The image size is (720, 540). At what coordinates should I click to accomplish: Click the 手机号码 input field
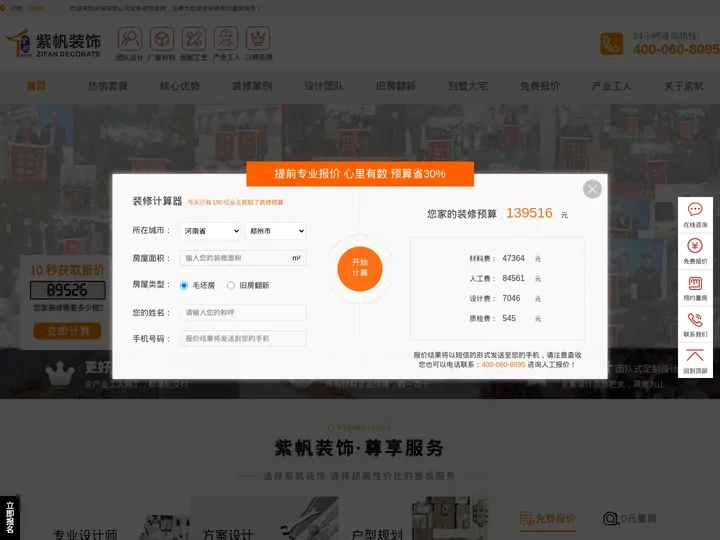coord(243,338)
